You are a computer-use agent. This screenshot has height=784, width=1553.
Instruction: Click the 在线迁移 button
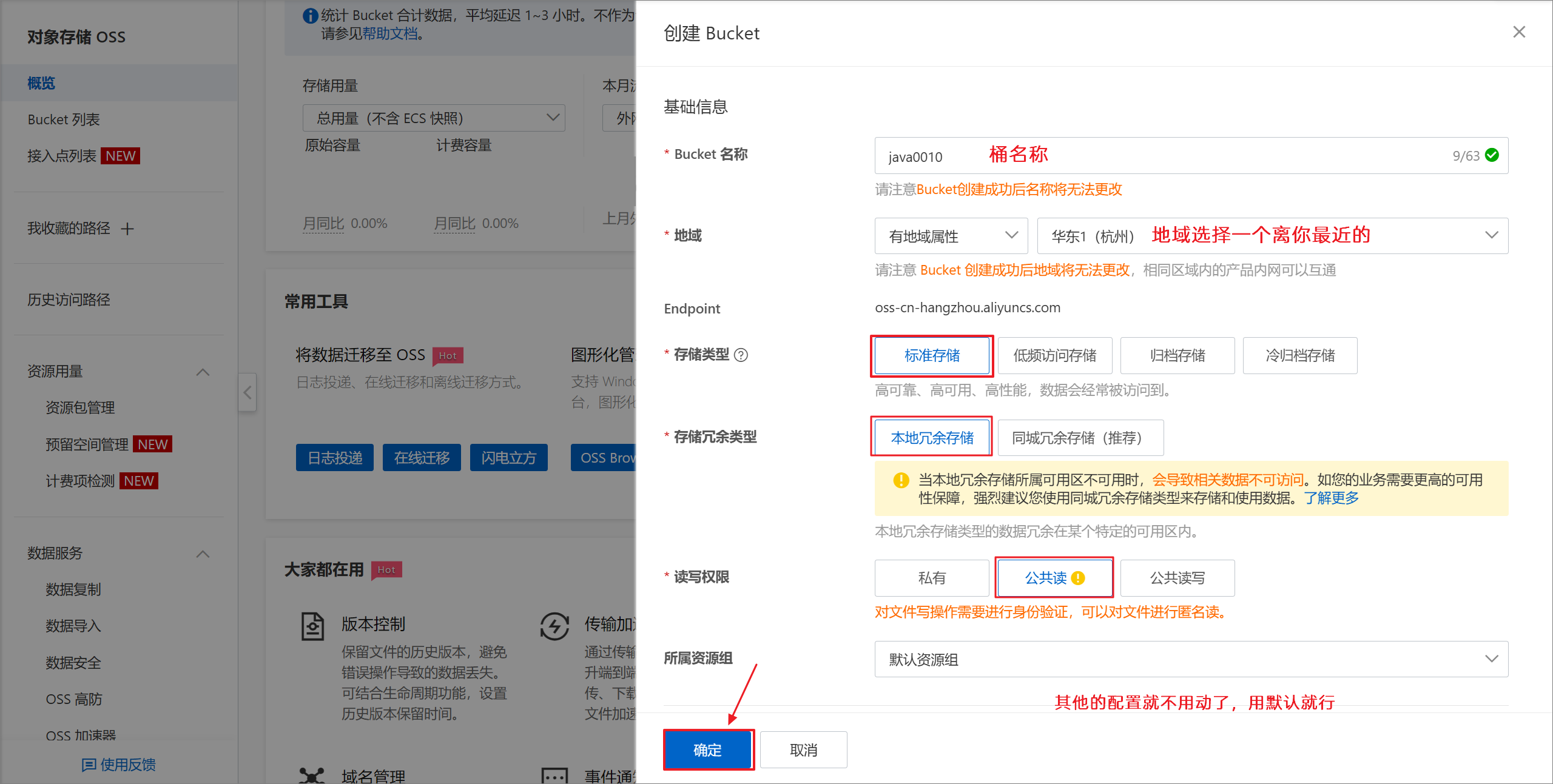click(x=422, y=458)
